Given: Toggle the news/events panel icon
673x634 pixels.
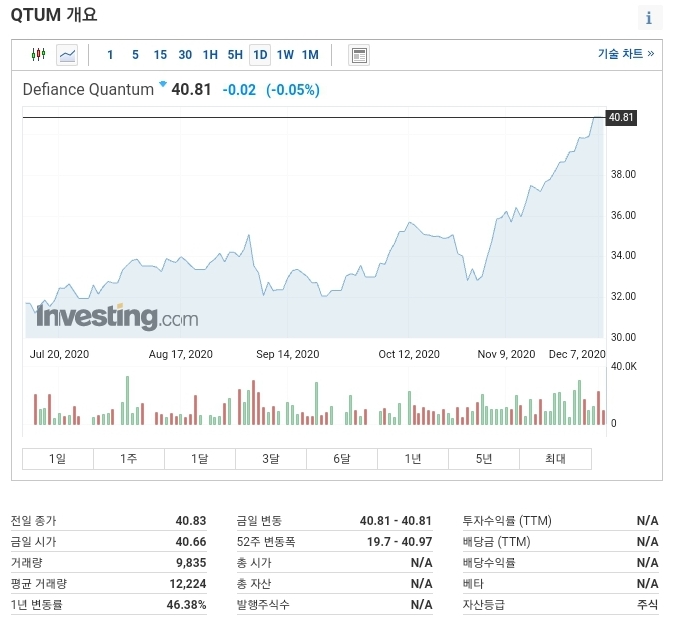Looking at the screenshot, I should tap(359, 55).
